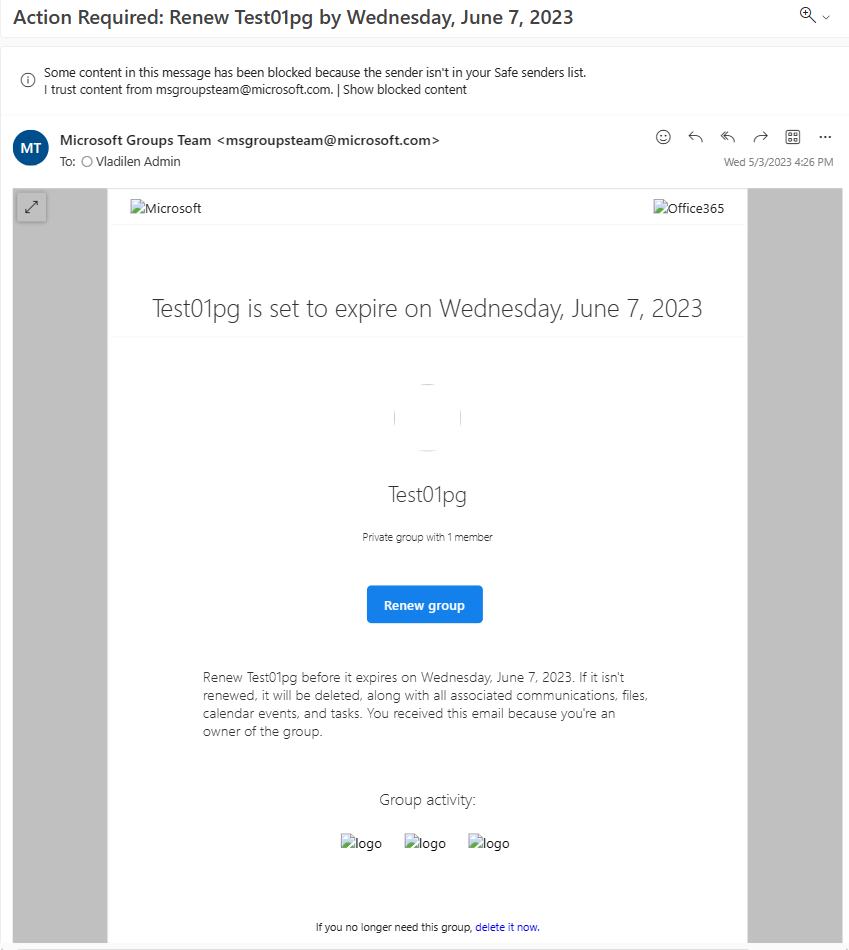The width and height of the screenshot is (849, 950).
Task: Click the Vladilen Admin recipient name
Action: (138, 162)
